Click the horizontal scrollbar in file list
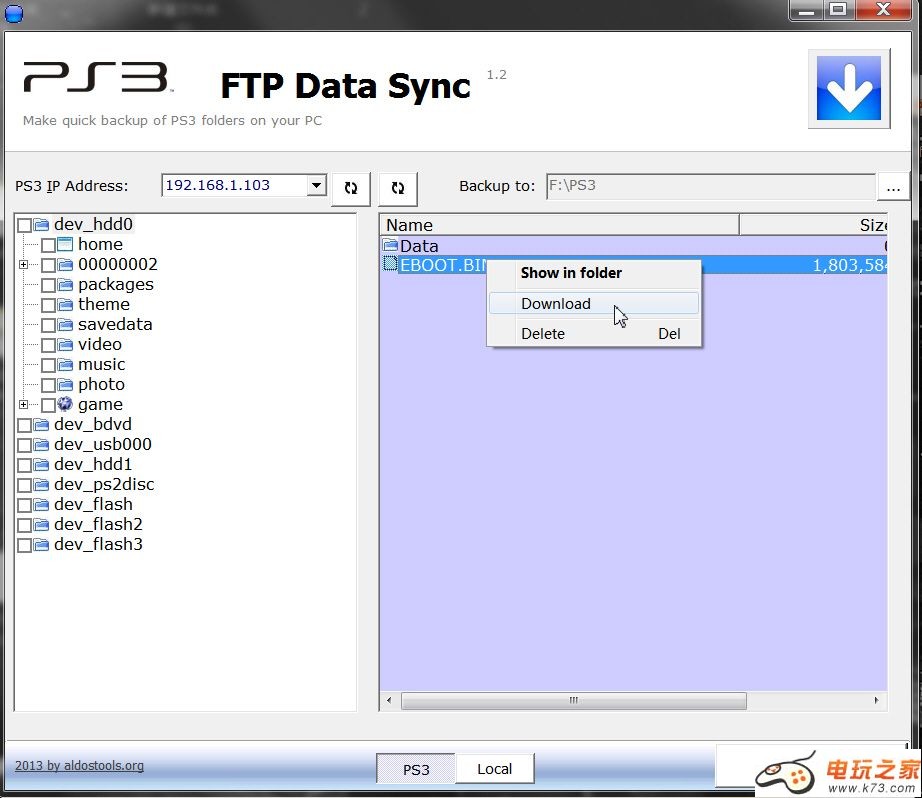This screenshot has height=798, width=922. tap(573, 701)
